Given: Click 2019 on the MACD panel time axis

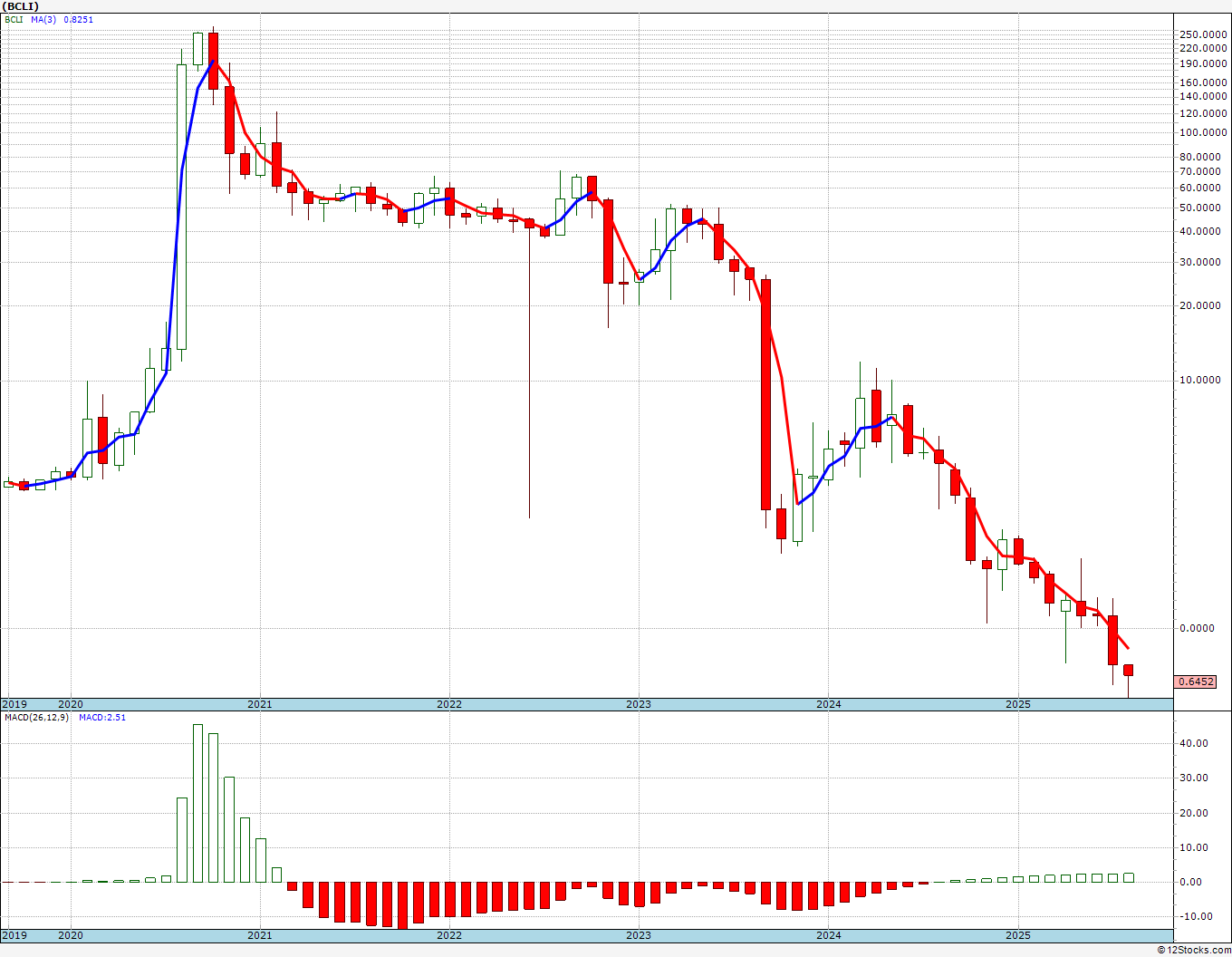Looking at the screenshot, I should coord(14,935).
